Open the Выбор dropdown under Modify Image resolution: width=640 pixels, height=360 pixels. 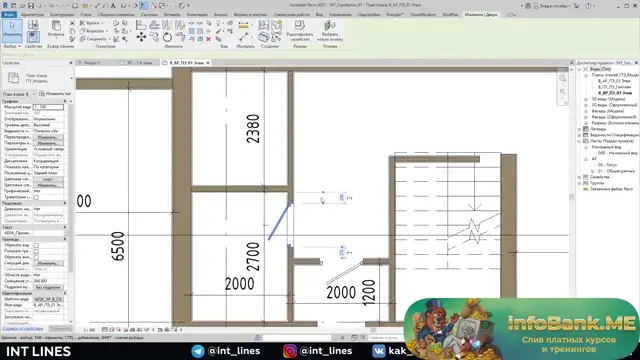12,46
